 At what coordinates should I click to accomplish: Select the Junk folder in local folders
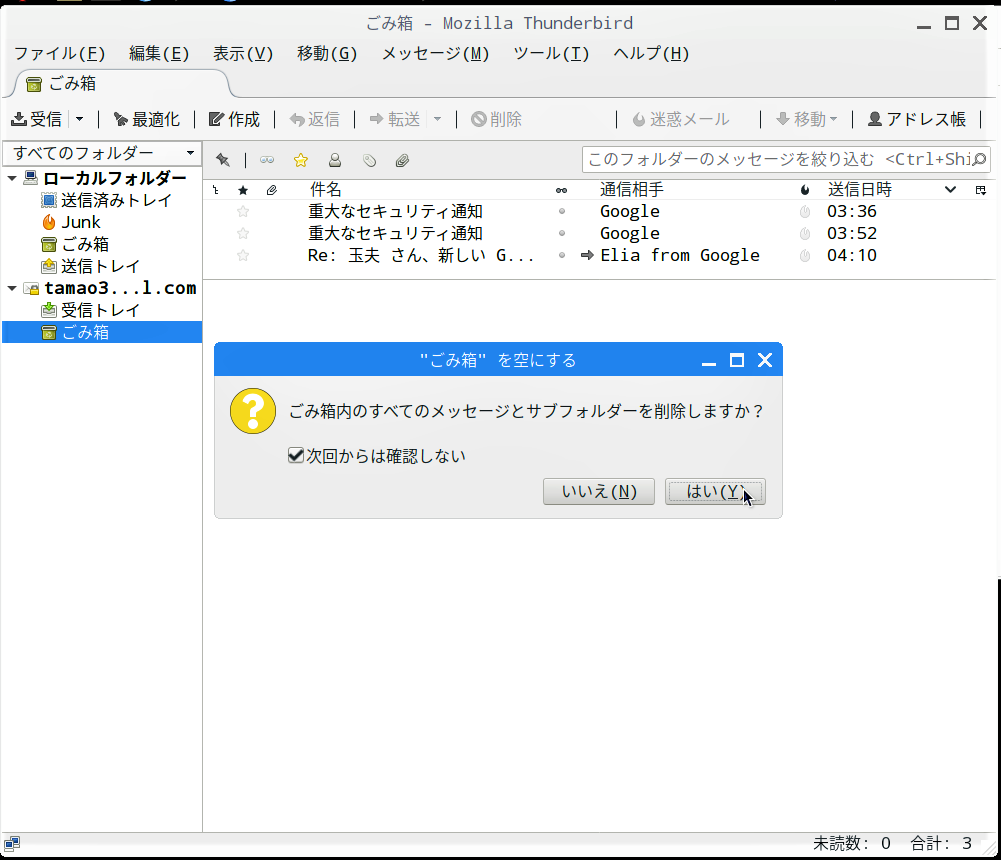click(x=80, y=222)
